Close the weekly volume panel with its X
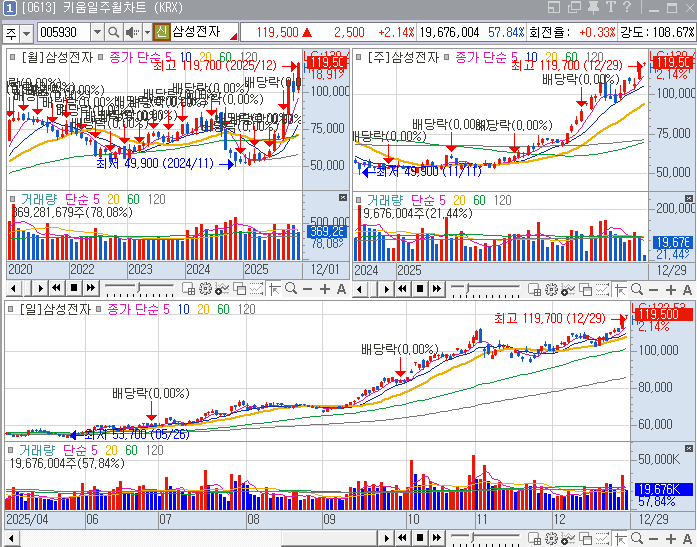Screen dimensions: 697x547 pos(689,198)
